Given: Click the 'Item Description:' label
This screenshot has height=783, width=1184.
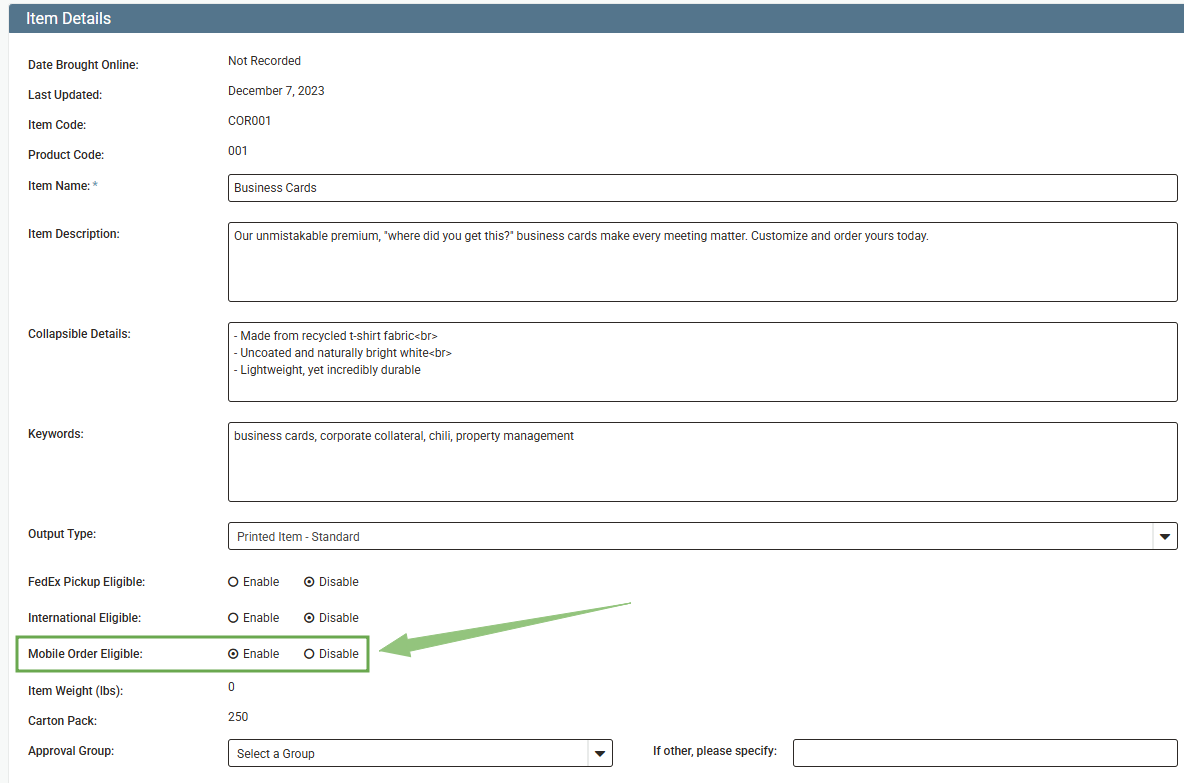Looking at the screenshot, I should (x=74, y=234).
